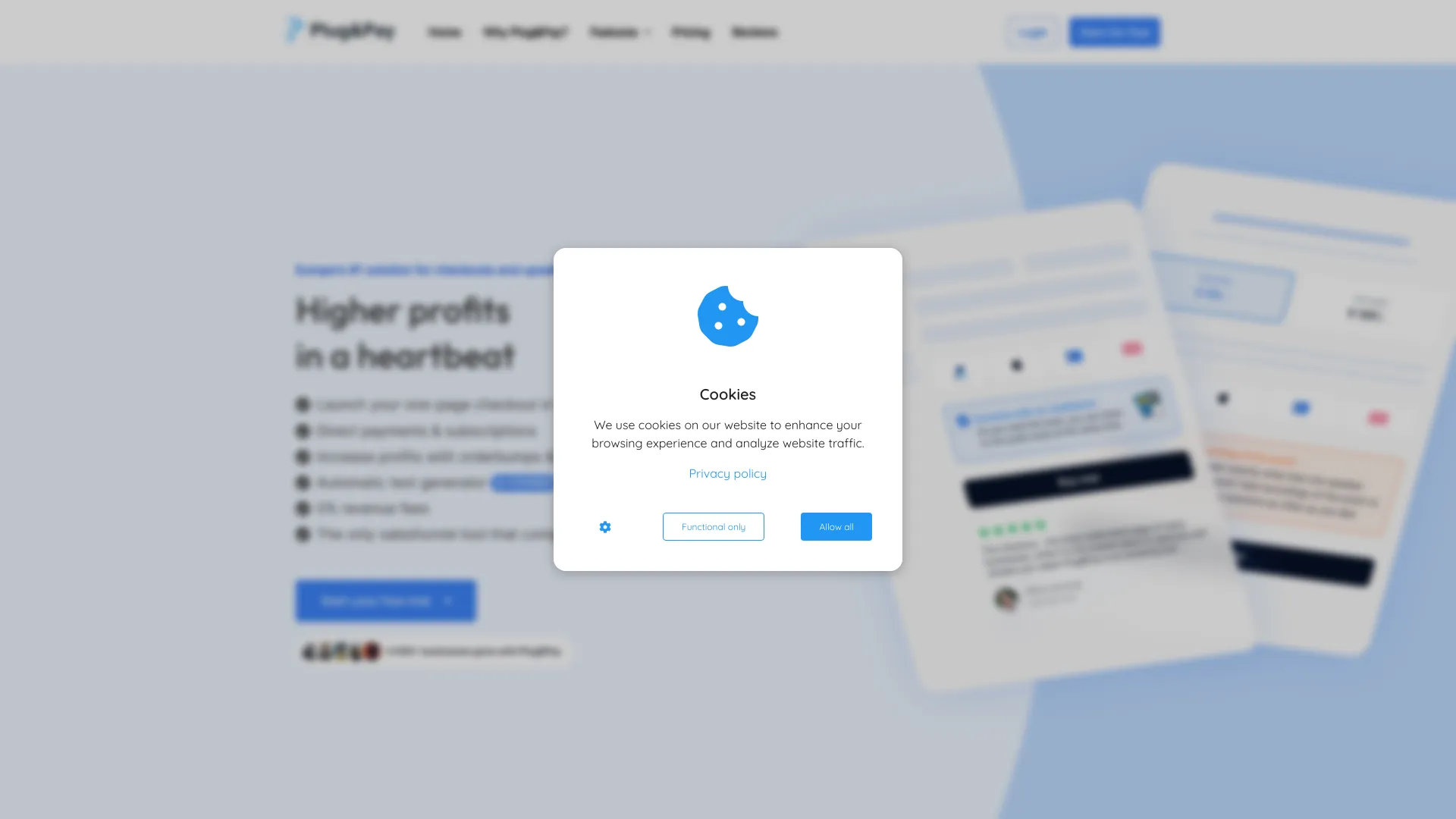Click the Privacy policy link
Screen dimensions: 1456x819
point(728,473)
